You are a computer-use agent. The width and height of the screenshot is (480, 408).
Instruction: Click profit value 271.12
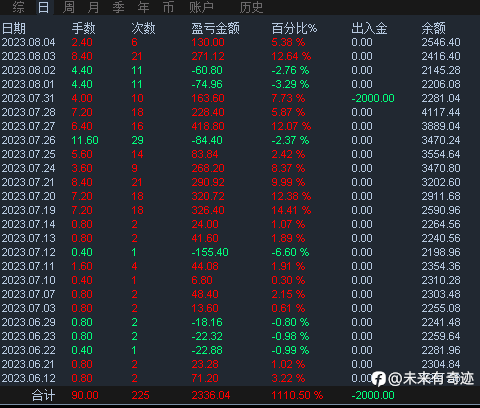coord(208,56)
